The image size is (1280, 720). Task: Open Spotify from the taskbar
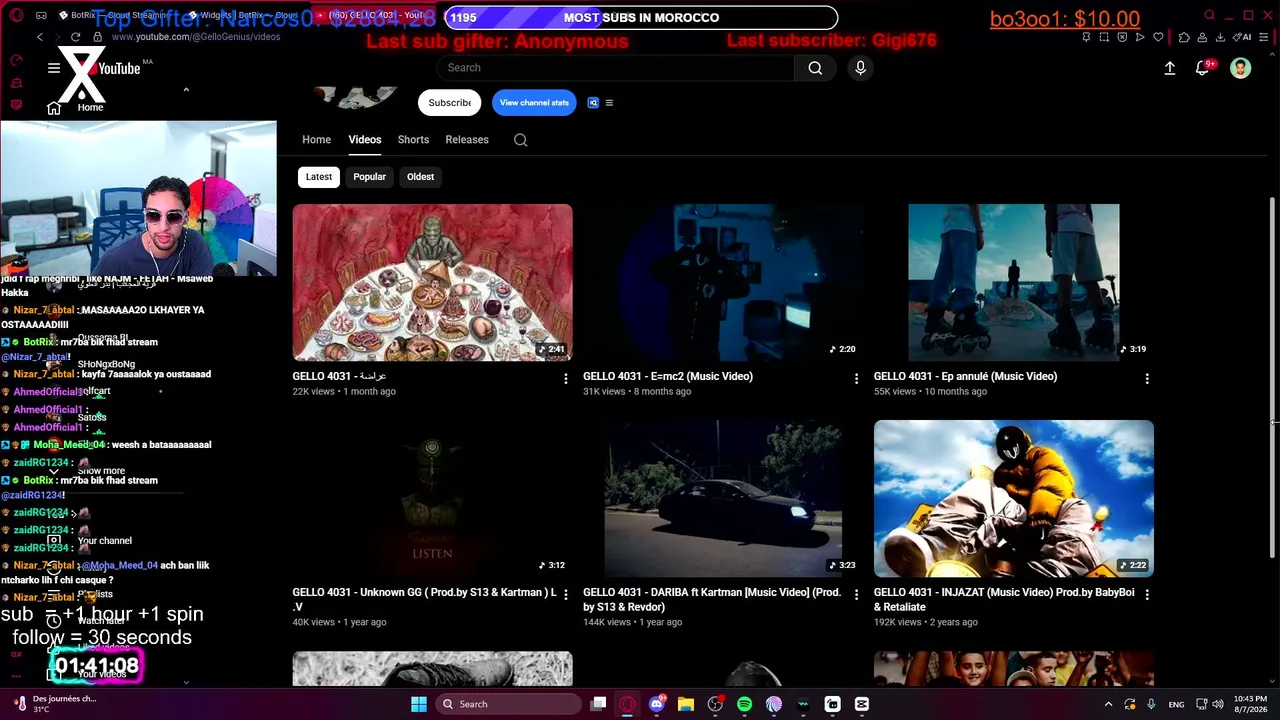(x=744, y=704)
